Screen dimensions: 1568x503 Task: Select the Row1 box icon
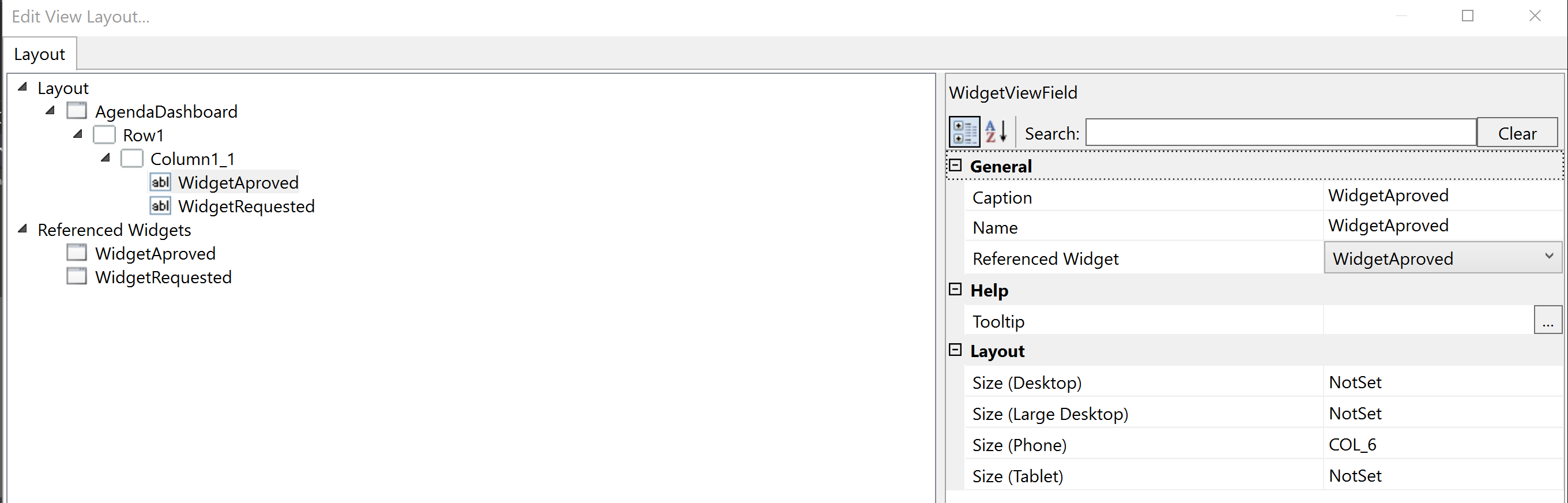(x=104, y=134)
